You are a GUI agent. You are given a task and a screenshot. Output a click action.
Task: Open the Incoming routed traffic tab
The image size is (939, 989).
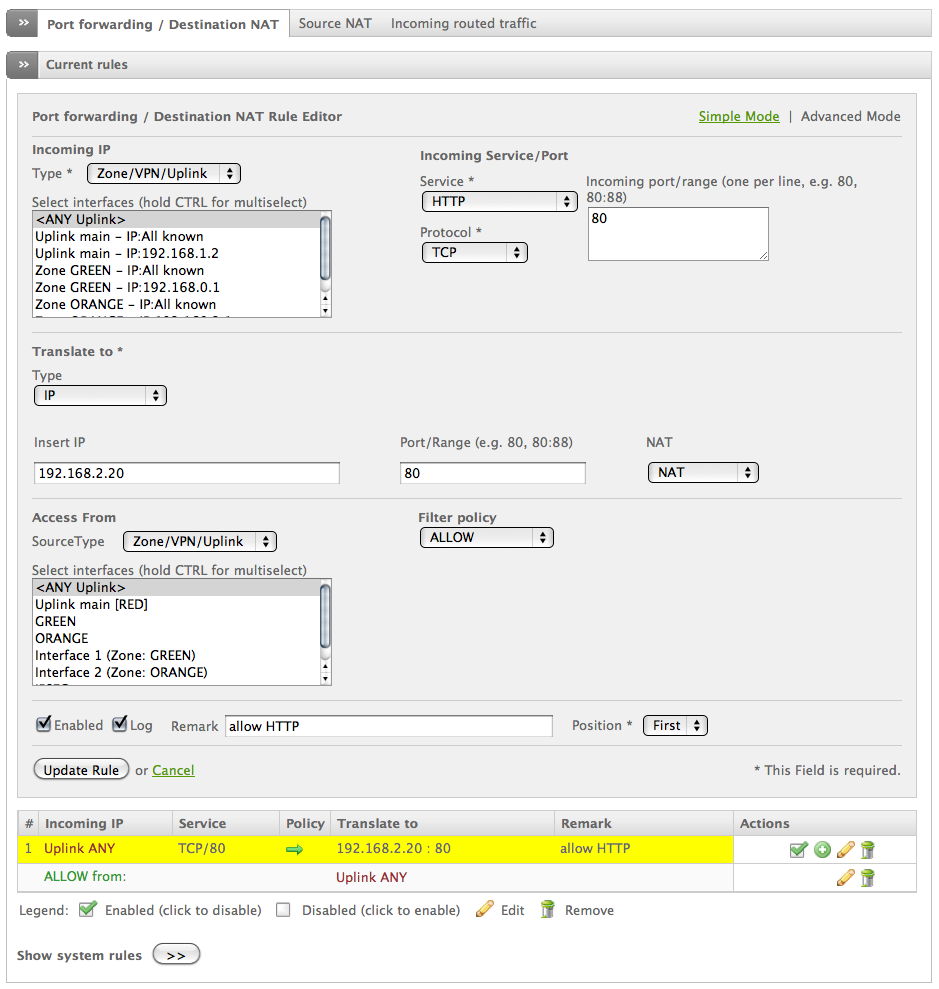click(463, 23)
